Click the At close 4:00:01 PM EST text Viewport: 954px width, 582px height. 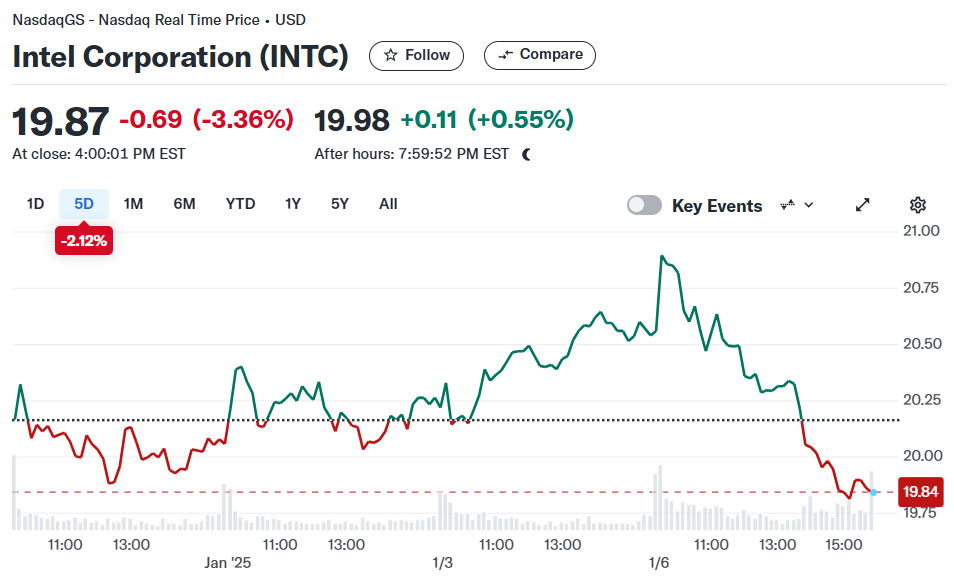coord(99,154)
